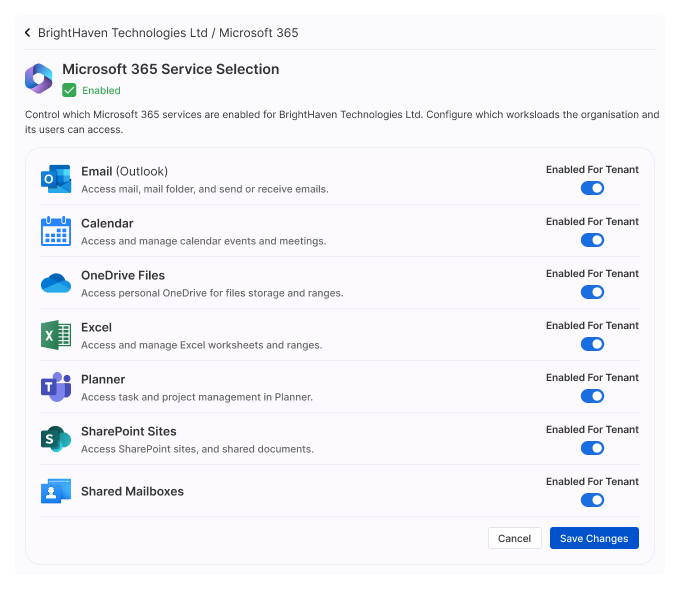This screenshot has height=590, width=680.
Task: Select the Planner service title
Action: 103,380
